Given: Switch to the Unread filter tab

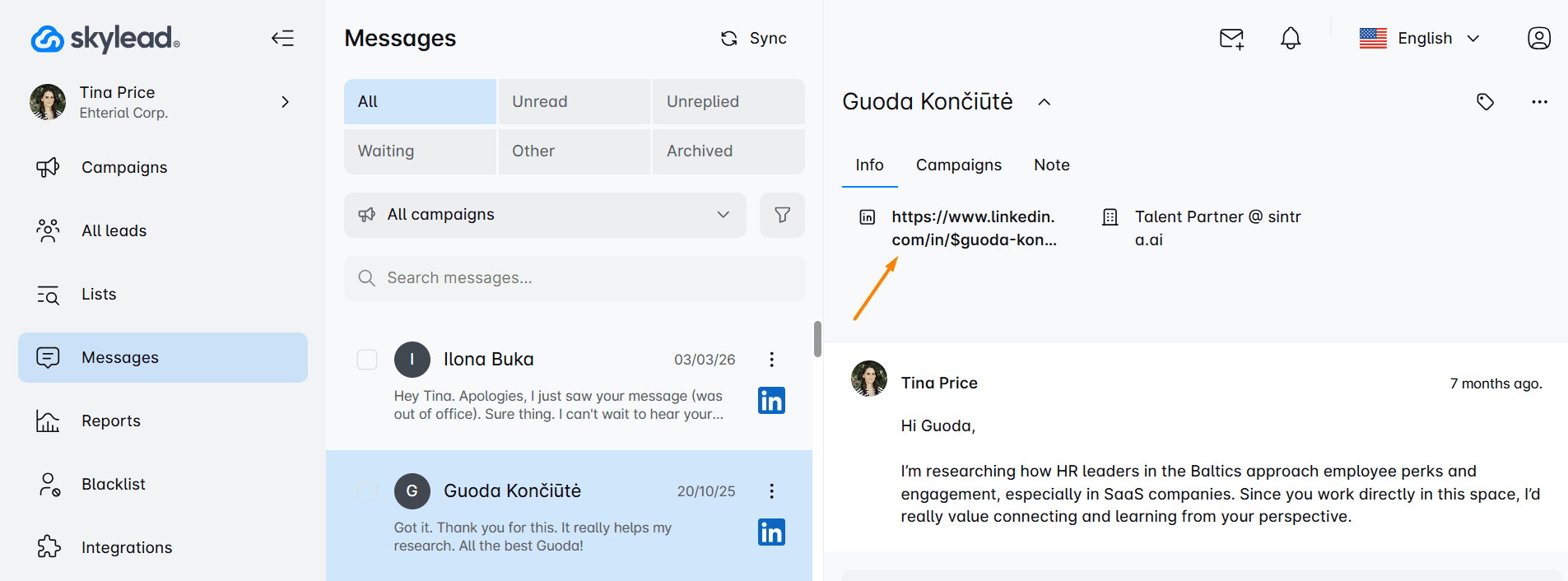Looking at the screenshot, I should point(575,101).
